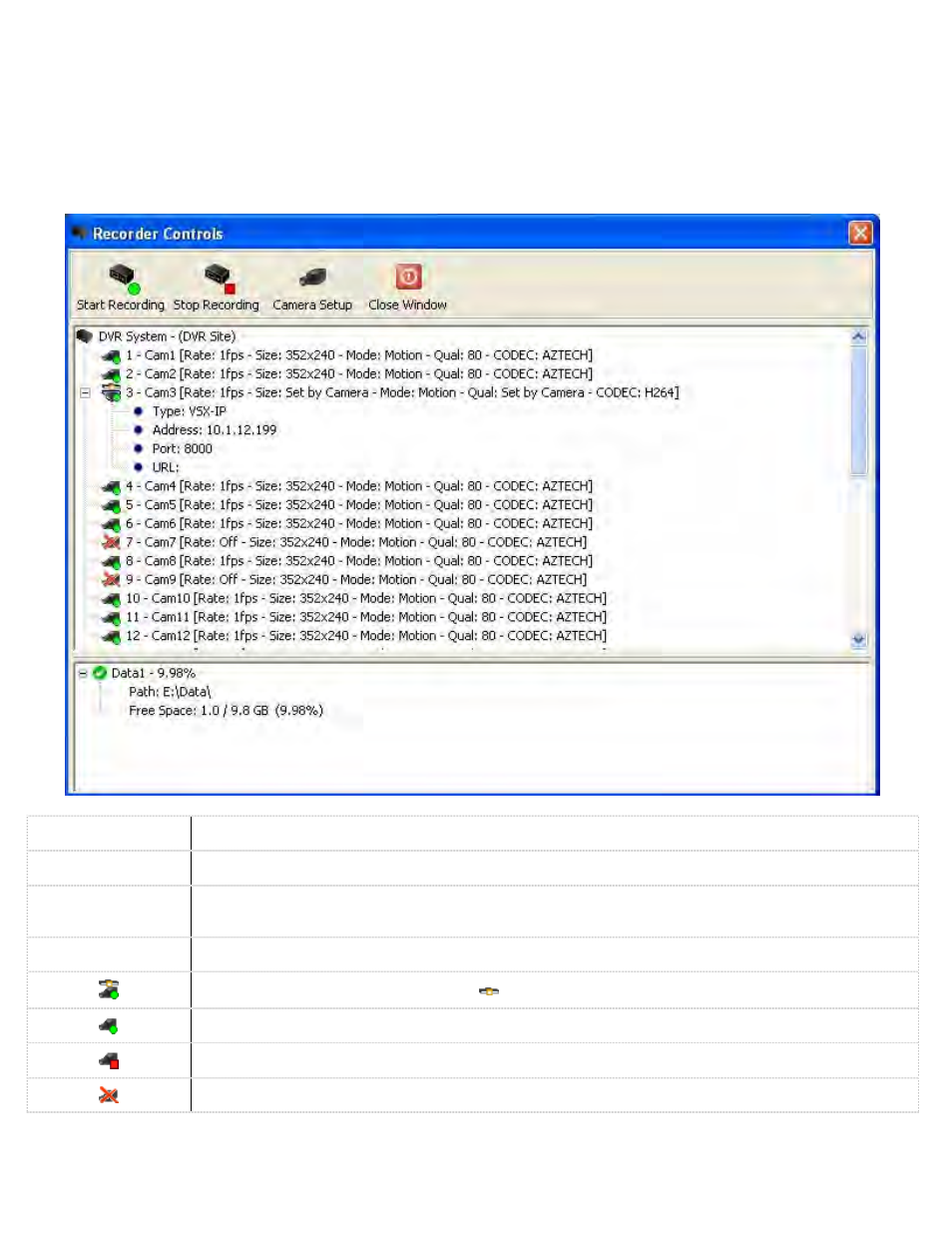Click the 'Path: E:\Data\' entry
952x1233 pixels.
(170, 692)
